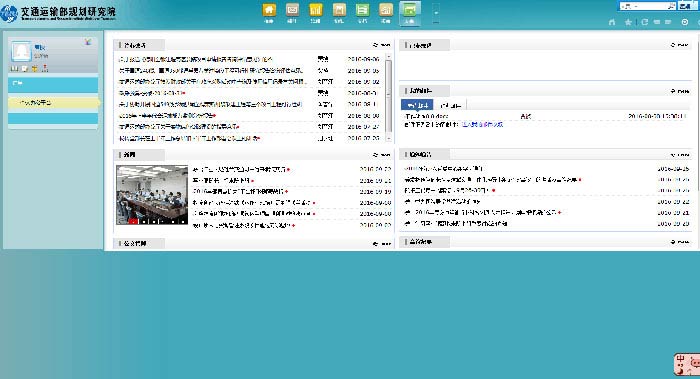Click the refresh icon beside the star
The width and height of the screenshot is (700, 379).
coord(644,22)
